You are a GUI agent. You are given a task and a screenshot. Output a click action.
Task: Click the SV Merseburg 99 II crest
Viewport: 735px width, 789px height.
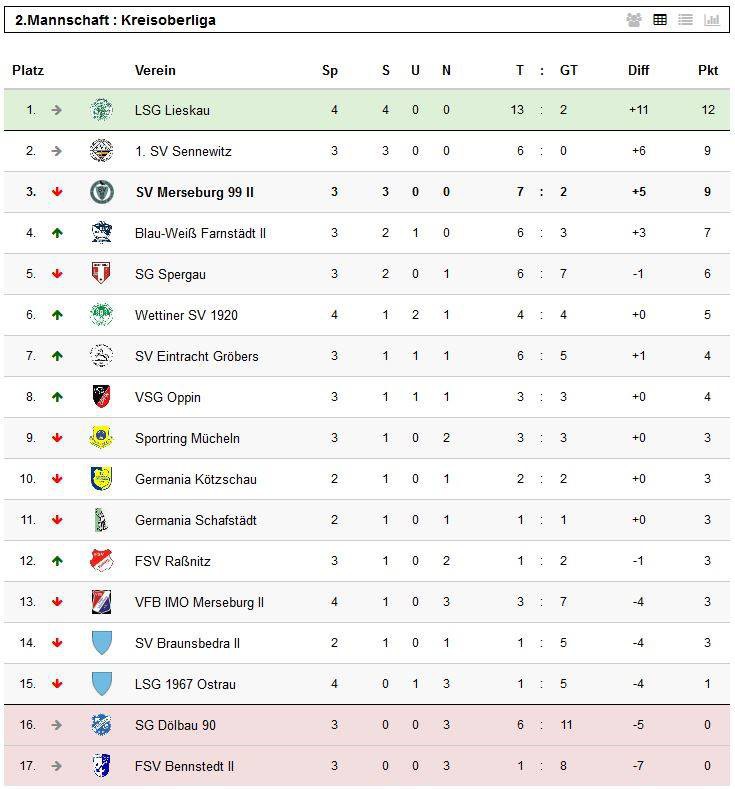(102, 192)
